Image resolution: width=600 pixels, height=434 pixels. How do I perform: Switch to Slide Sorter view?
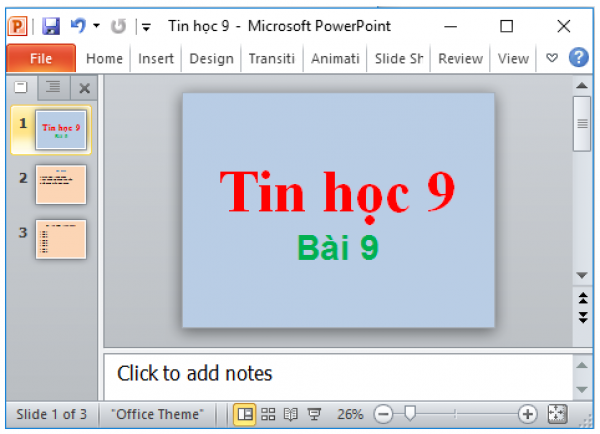click(x=268, y=414)
